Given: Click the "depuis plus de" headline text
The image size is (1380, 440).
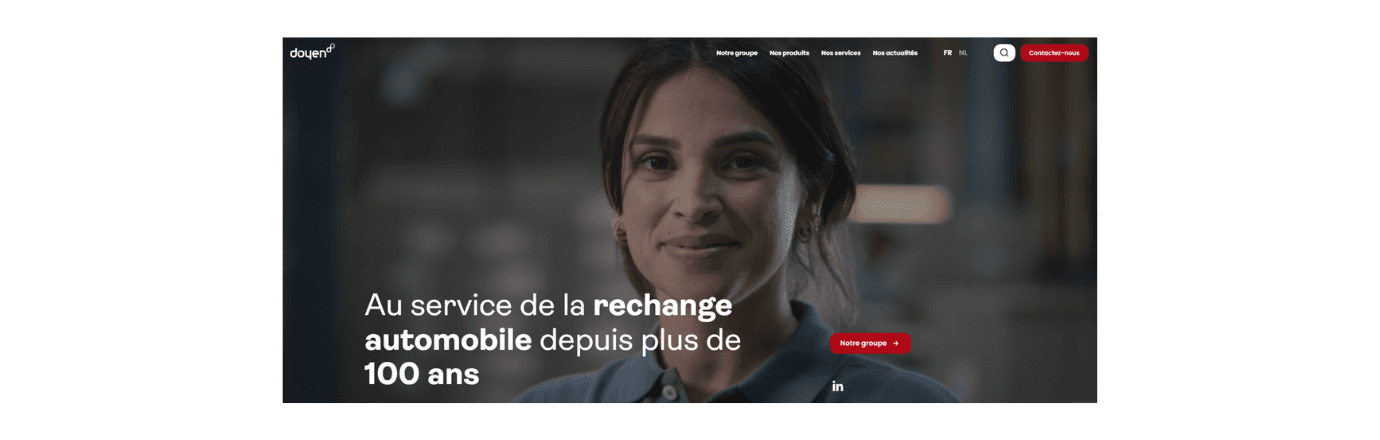Looking at the screenshot, I should (x=640, y=341).
